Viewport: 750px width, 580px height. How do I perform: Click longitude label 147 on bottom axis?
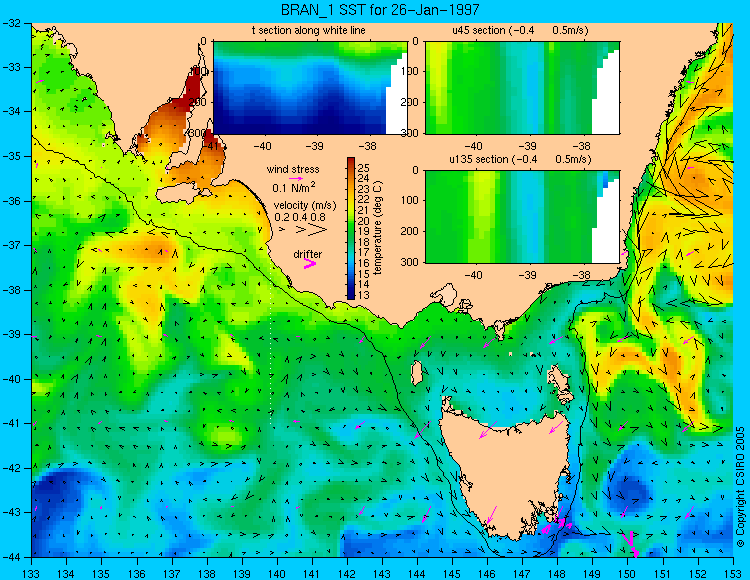[x=522, y=574]
